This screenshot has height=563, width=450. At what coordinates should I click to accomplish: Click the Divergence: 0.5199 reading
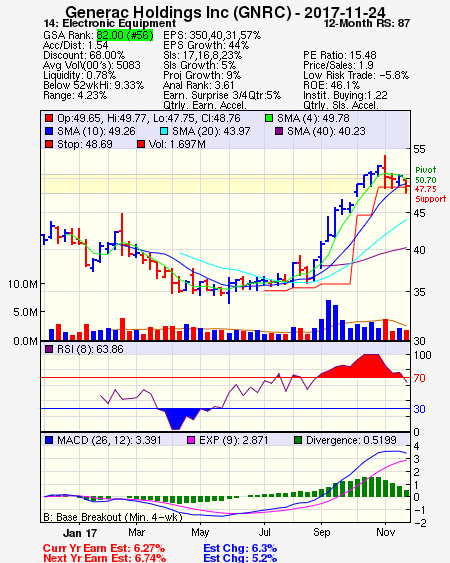click(351, 440)
